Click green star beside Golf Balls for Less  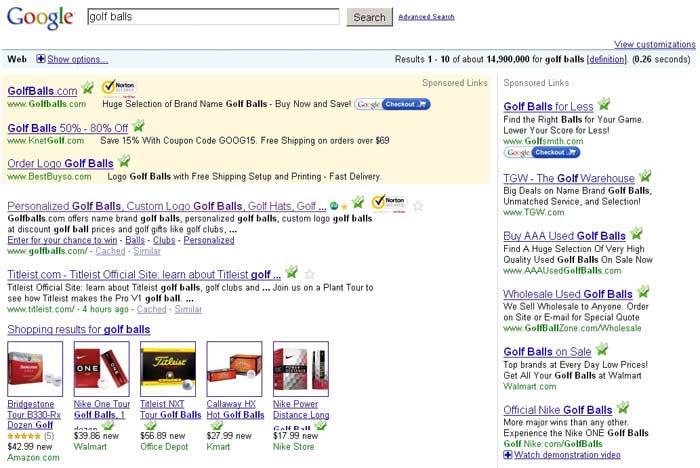point(604,104)
